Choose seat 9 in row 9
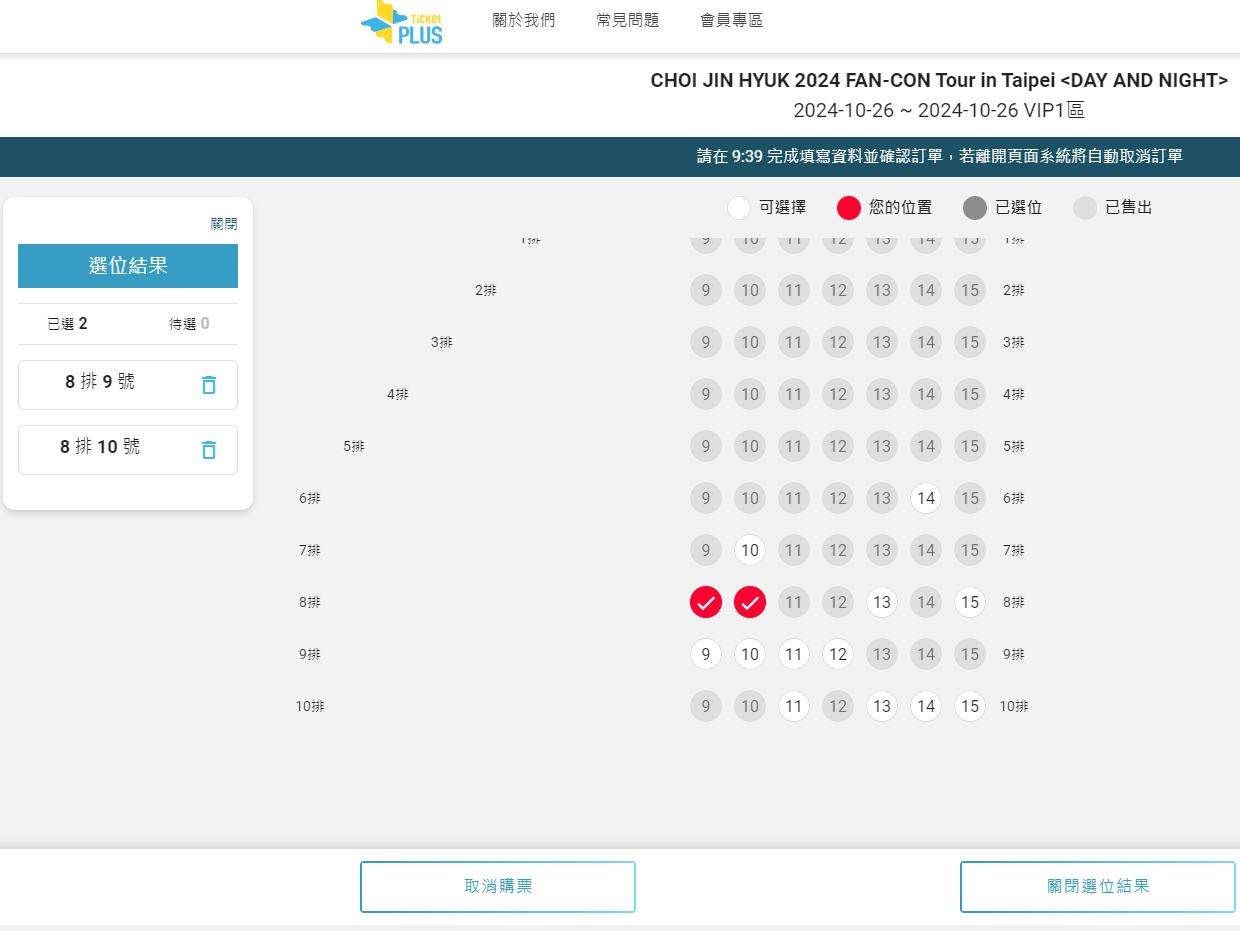The width and height of the screenshot is (1240, 931). (706, 654)
